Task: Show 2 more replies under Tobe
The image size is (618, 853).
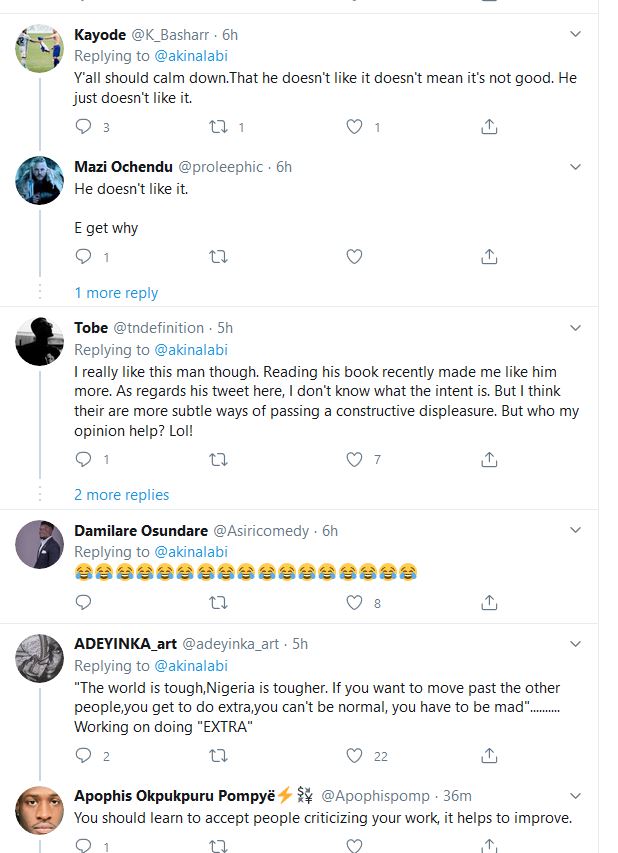Action: pos(121,495)
